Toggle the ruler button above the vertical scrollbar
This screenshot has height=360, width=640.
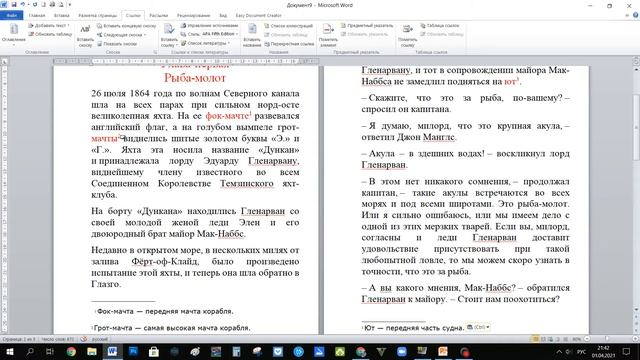636,61
